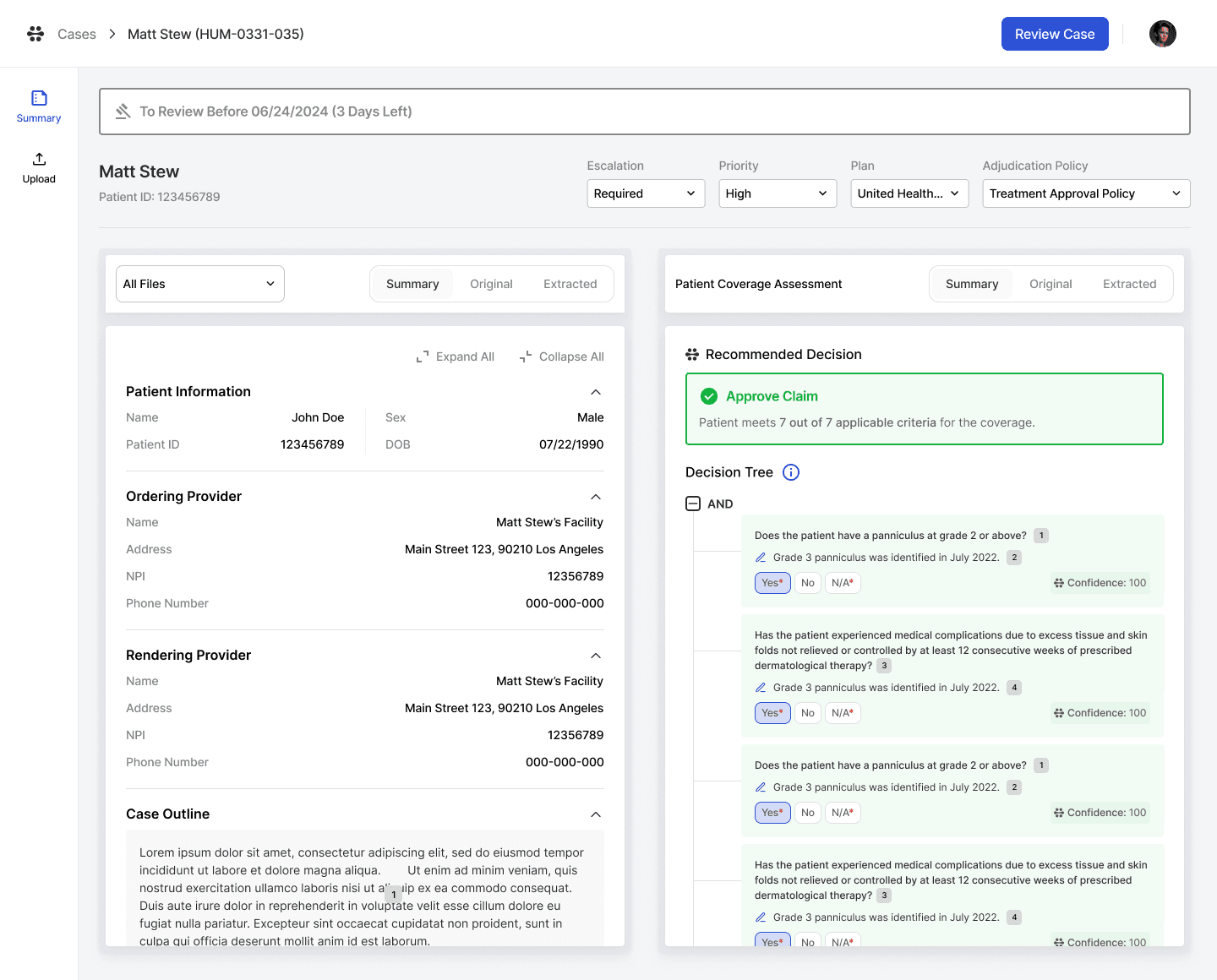Select Original tab in Patient Coverage Assessment
1217x980 pixels.
tap(1051, 284)
